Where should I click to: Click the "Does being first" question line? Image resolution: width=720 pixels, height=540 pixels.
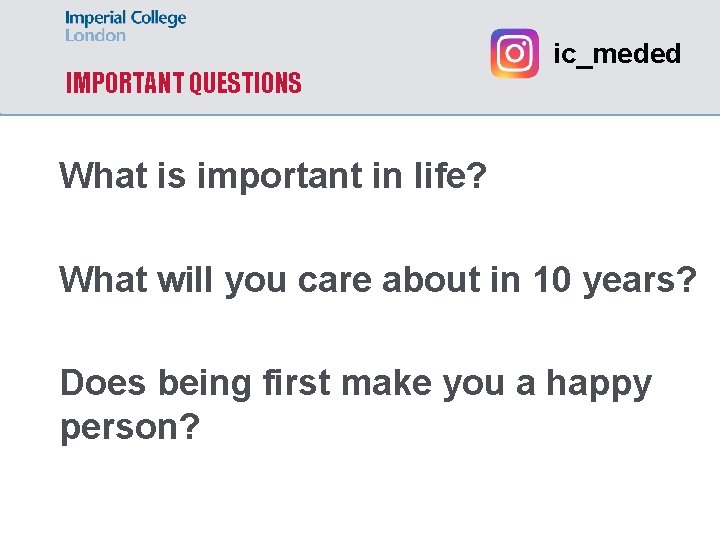(x=355, y=383)
